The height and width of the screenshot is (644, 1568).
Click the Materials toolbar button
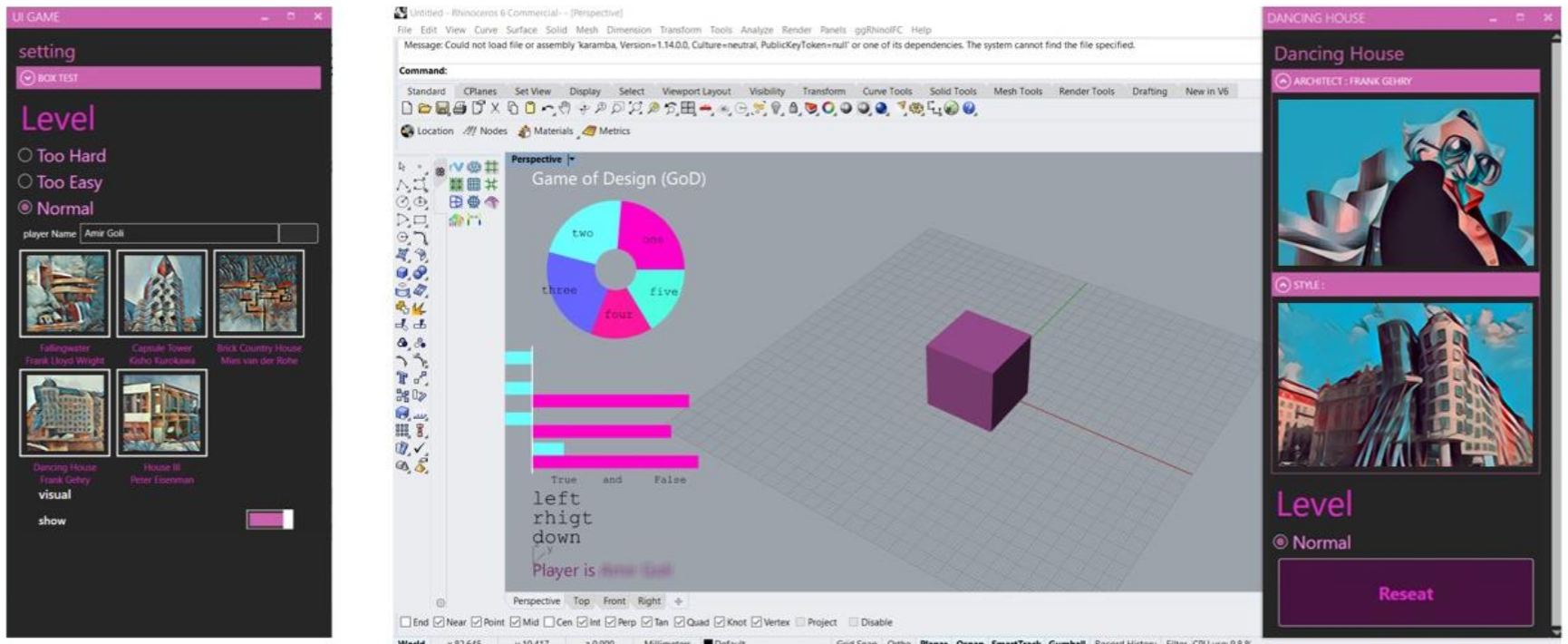(x=546, y=131)
